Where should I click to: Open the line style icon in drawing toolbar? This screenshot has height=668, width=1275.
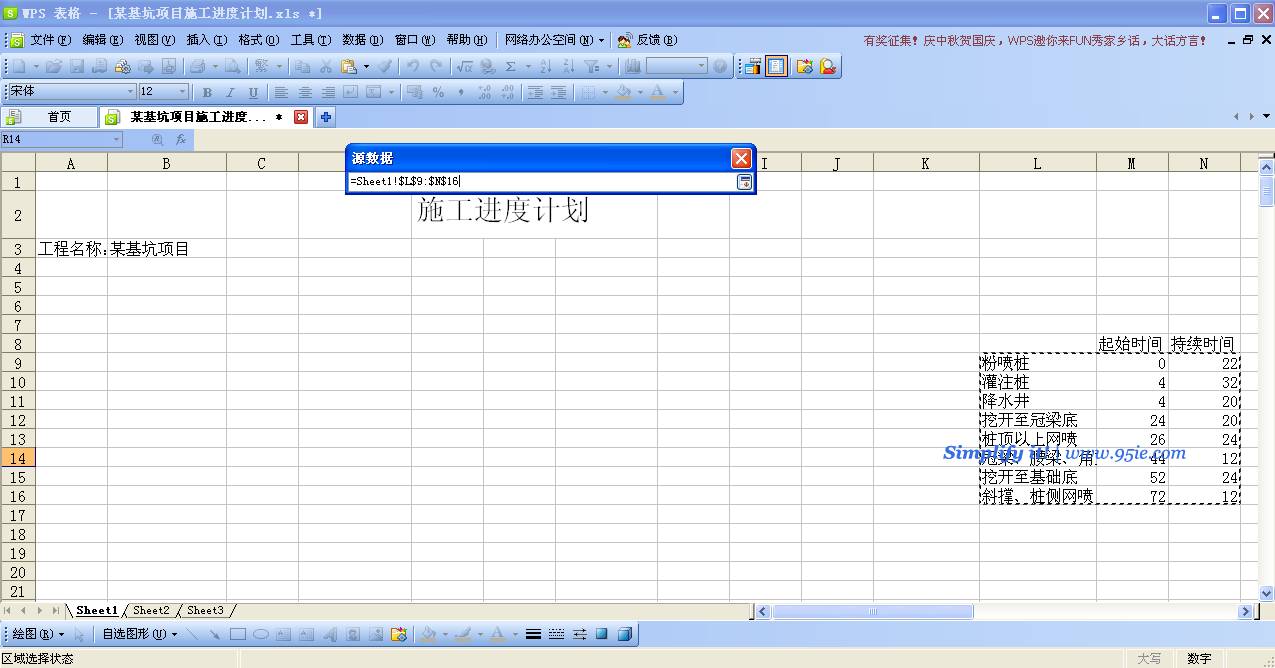click(x=533, y=634)
